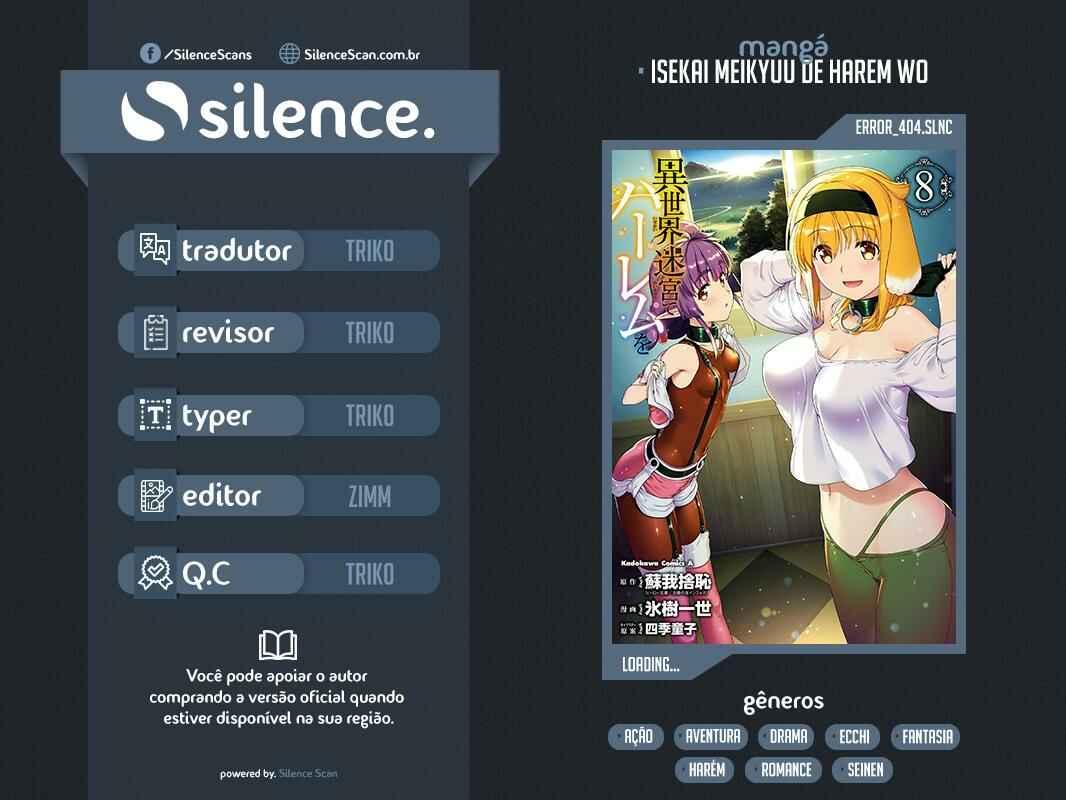Choose the Seinen genre tag
This screenshot has height=800, width=1066.
863,769
